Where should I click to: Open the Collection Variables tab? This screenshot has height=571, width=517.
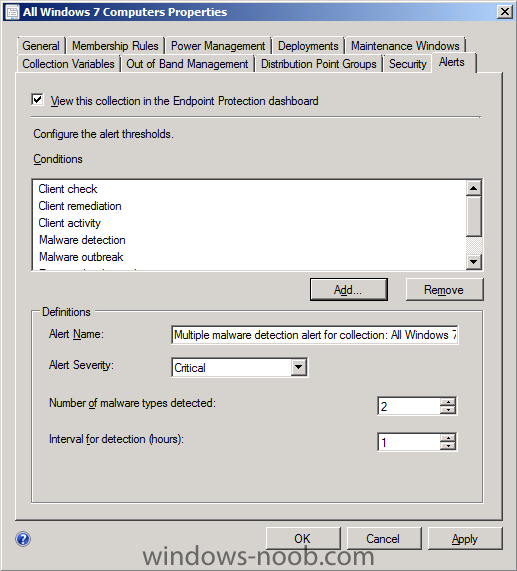(68, 64)
